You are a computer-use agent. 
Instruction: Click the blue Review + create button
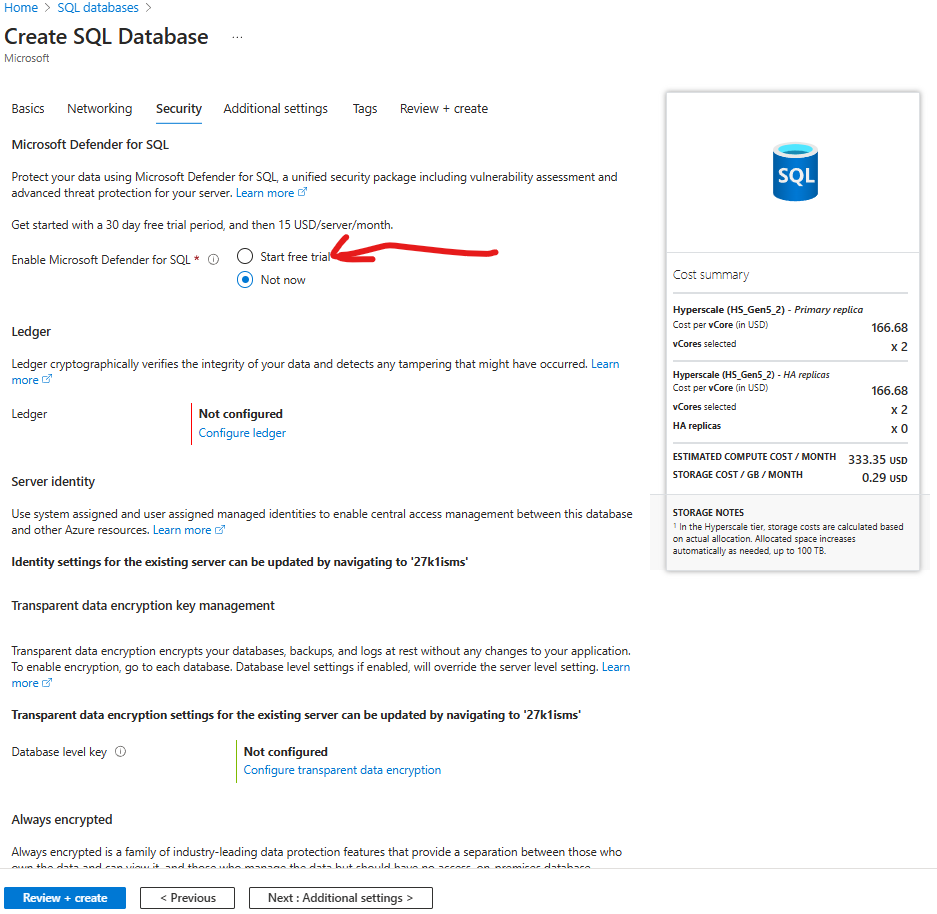[65, 898]
